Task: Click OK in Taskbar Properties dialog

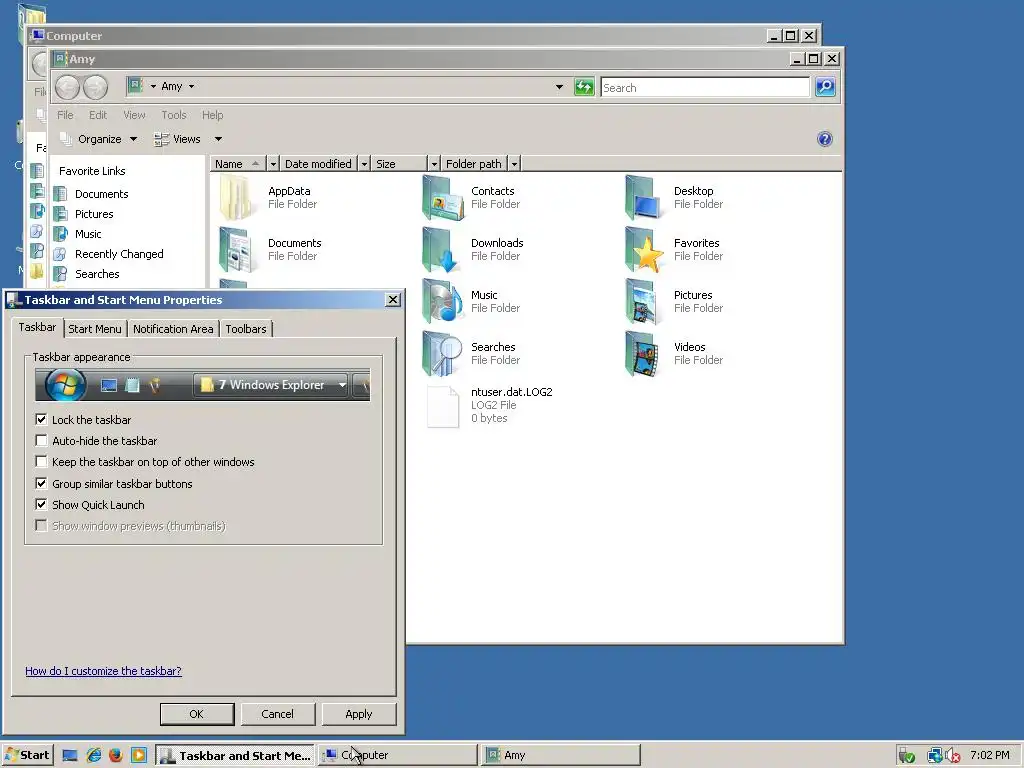Action: [x=197, y=714]
